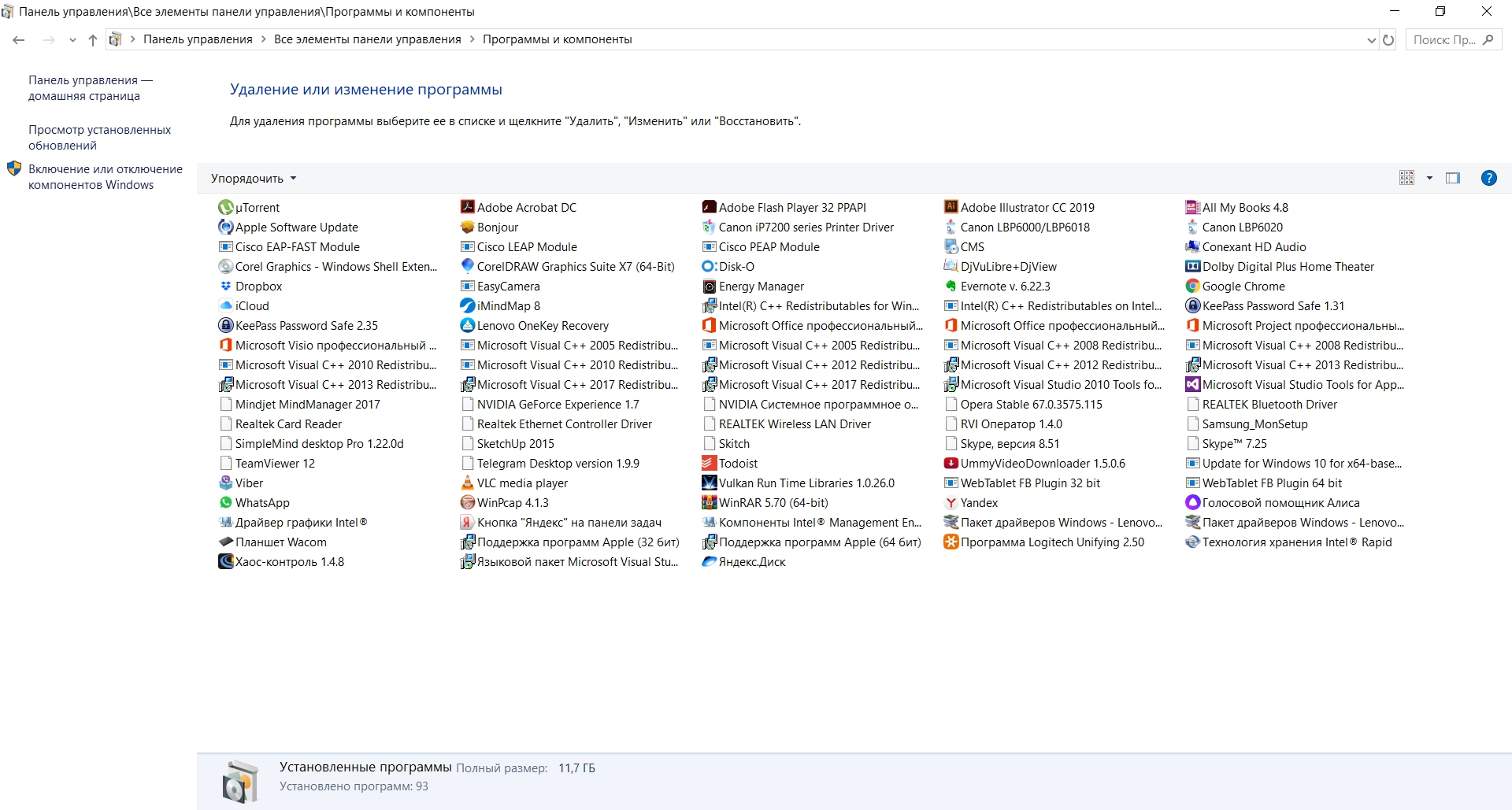Select SketchUp 2015 in the list
This screenshot has height=810, width=1512.
click(507, 444)
